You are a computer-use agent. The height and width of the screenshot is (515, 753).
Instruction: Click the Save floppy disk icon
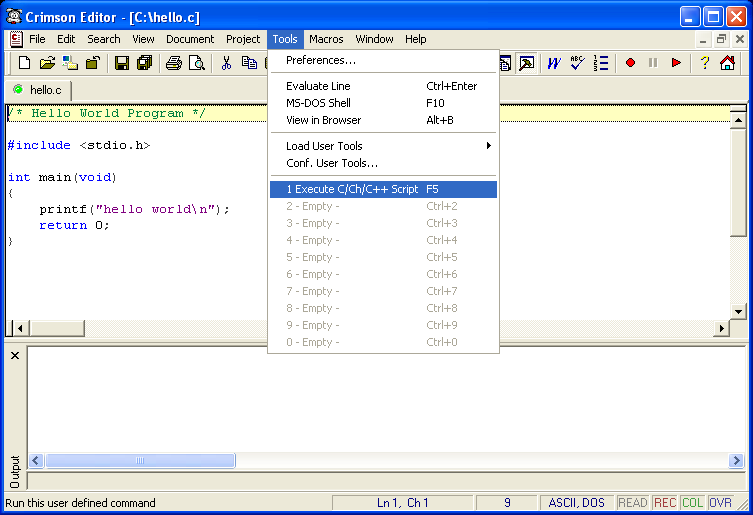pyautogui.click(x=122, y=63)
